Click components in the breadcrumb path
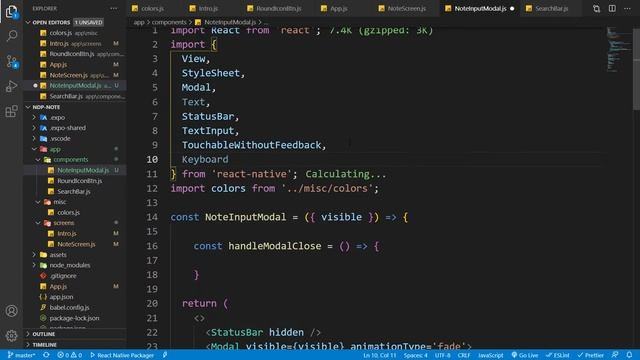Viewport: 640px width, 360px height. coord(169,22)
